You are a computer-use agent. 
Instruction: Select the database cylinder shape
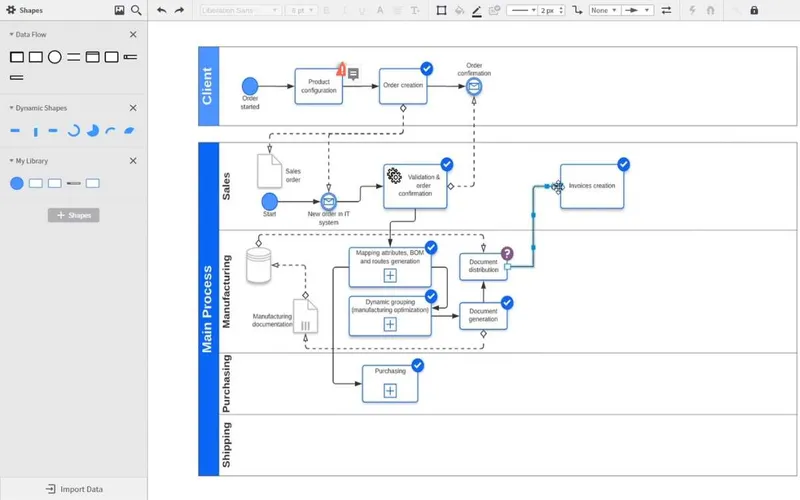[x=258, y=265]
